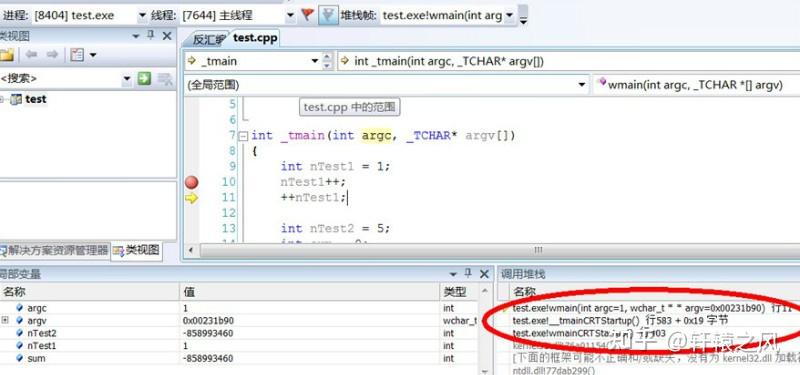Click the clear search icon in class view

[164, 79]
